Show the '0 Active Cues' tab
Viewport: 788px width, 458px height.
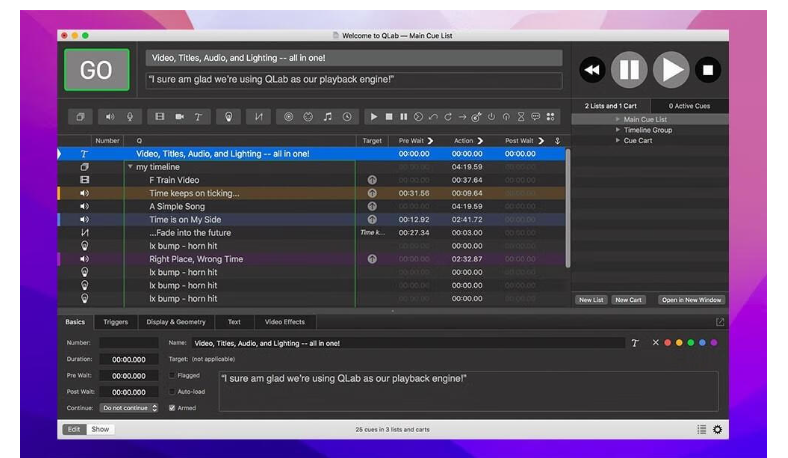tap(689, 106)
